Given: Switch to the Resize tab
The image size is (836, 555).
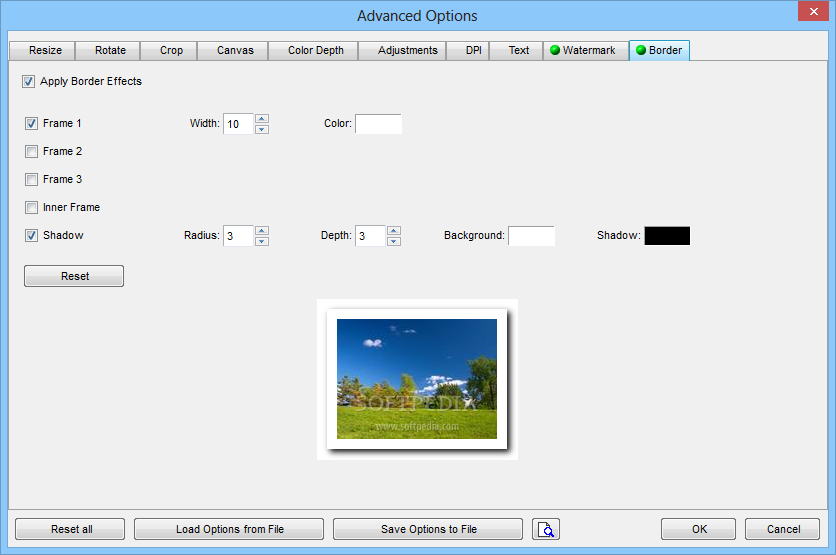Looking at the screenshot, I should (43, 51).
